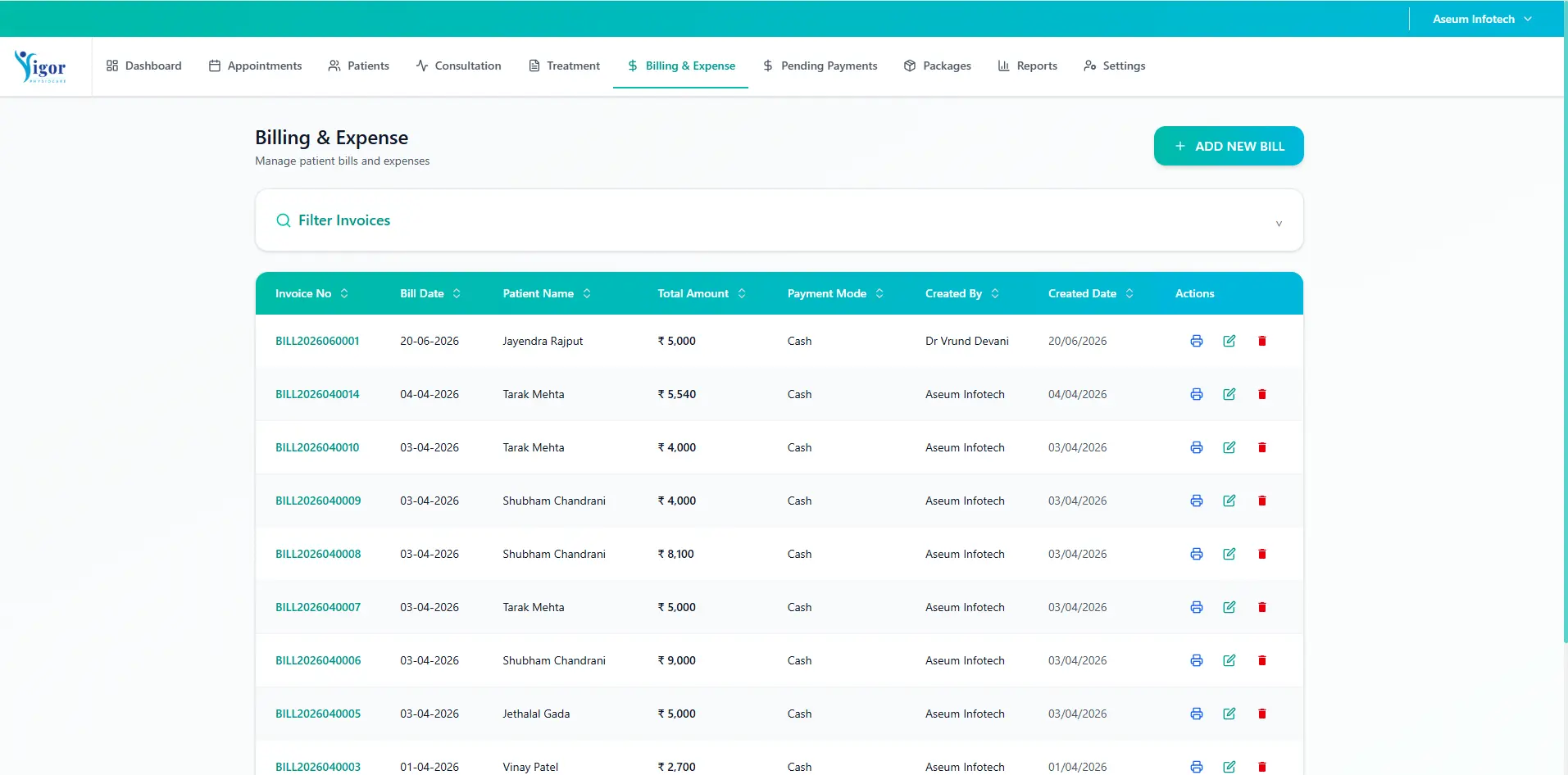Sort table by Created Date
The image size is (1568, 775).
(x=1091, y=293)
